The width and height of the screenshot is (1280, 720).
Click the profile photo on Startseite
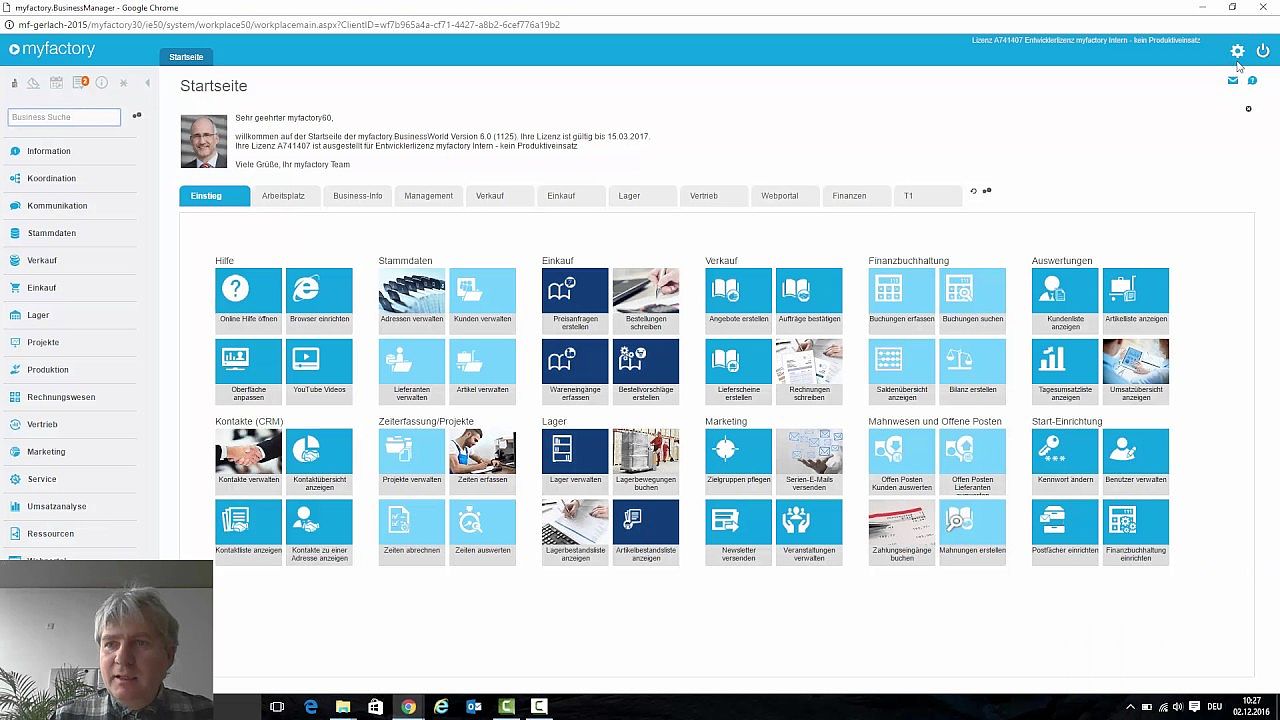coord(204,142)
